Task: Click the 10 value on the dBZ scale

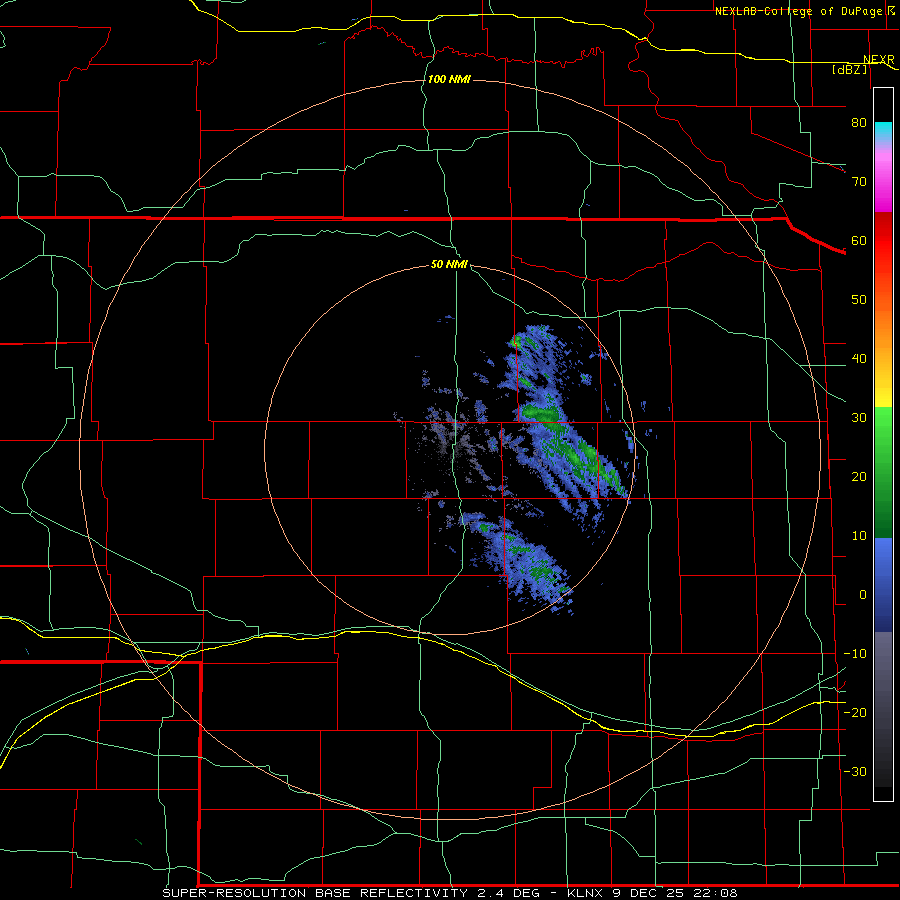Action: click(859, 536)
